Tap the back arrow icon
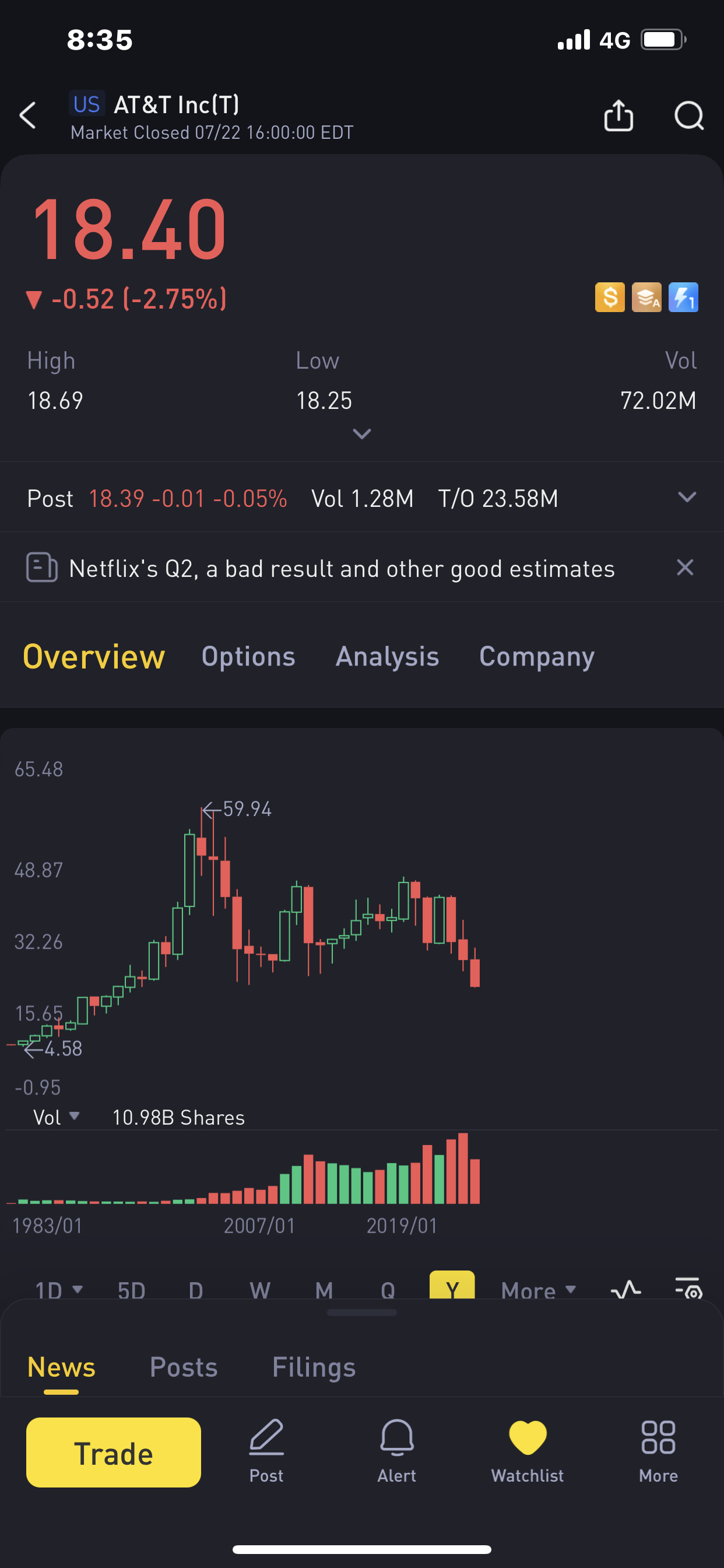Screen dimensions: 724x1568 pos(28,116)
